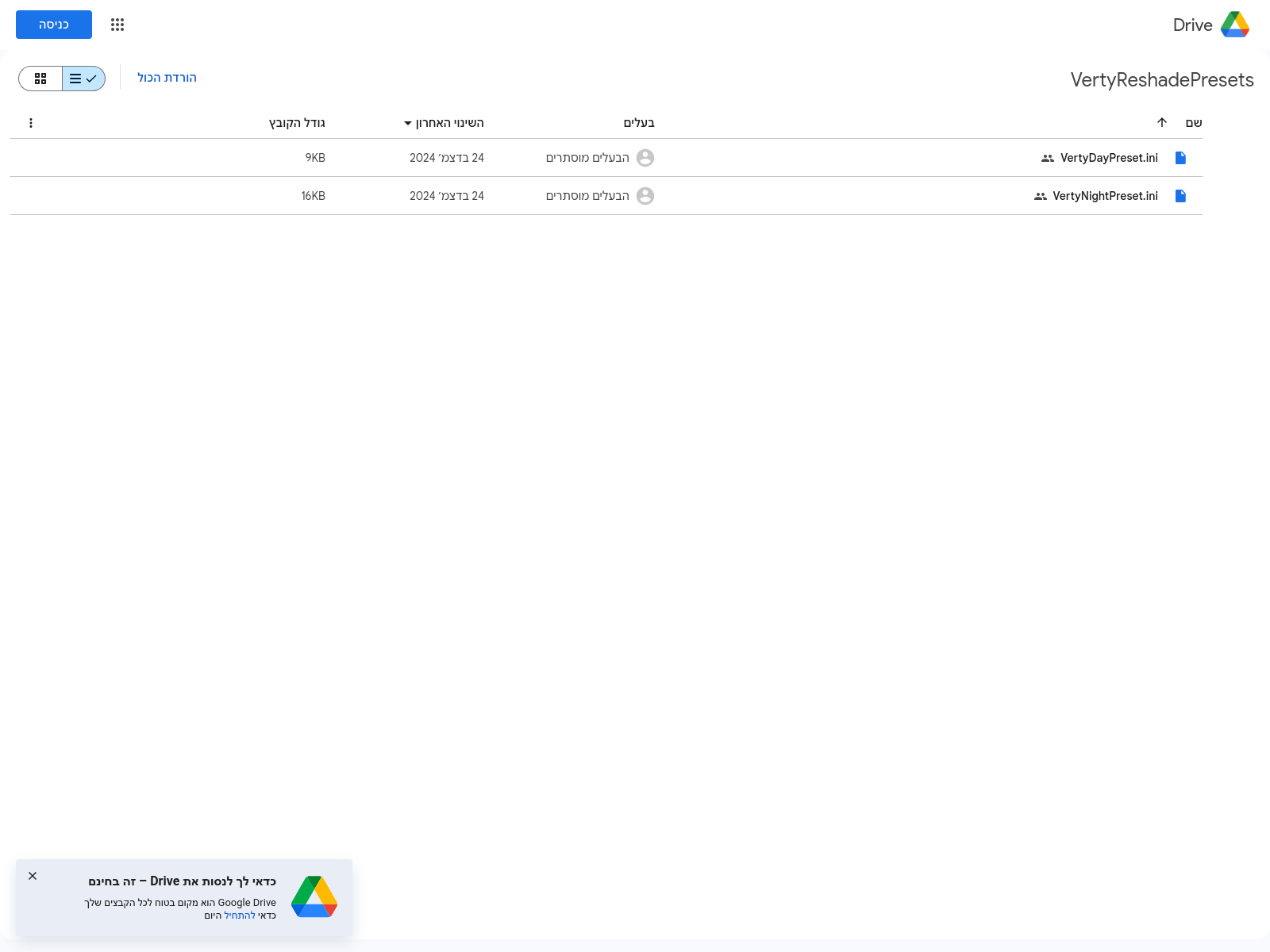This screenshot has height=952, width=1270.
Task: Click the בעלים owner column header
Action: pos(639,123)
